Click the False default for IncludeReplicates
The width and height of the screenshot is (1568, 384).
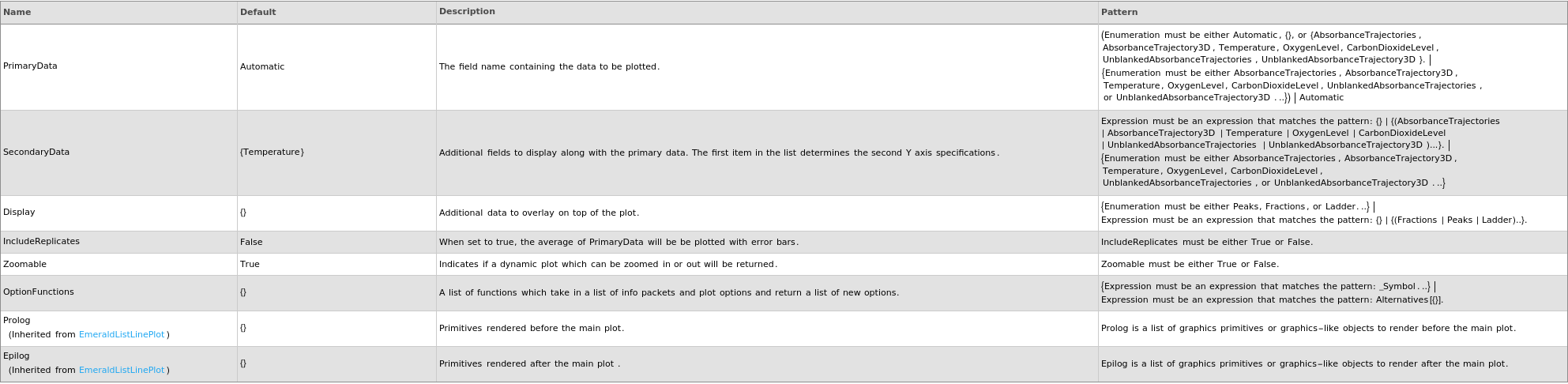pos(251,243)
